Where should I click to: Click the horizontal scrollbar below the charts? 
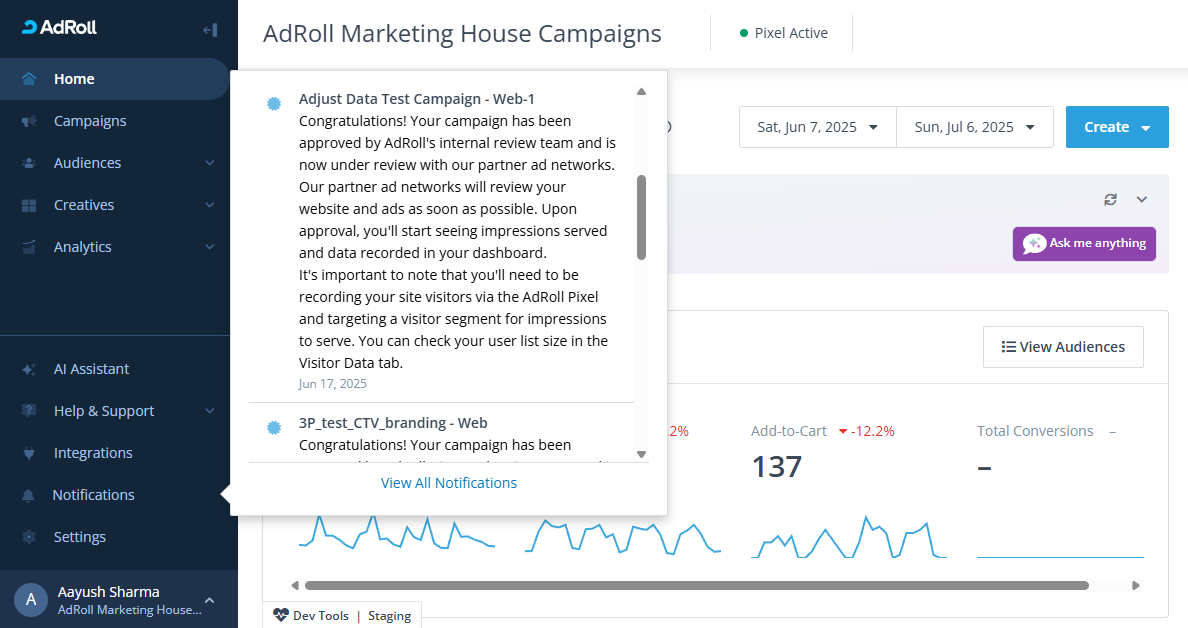[x=696, y=585]
